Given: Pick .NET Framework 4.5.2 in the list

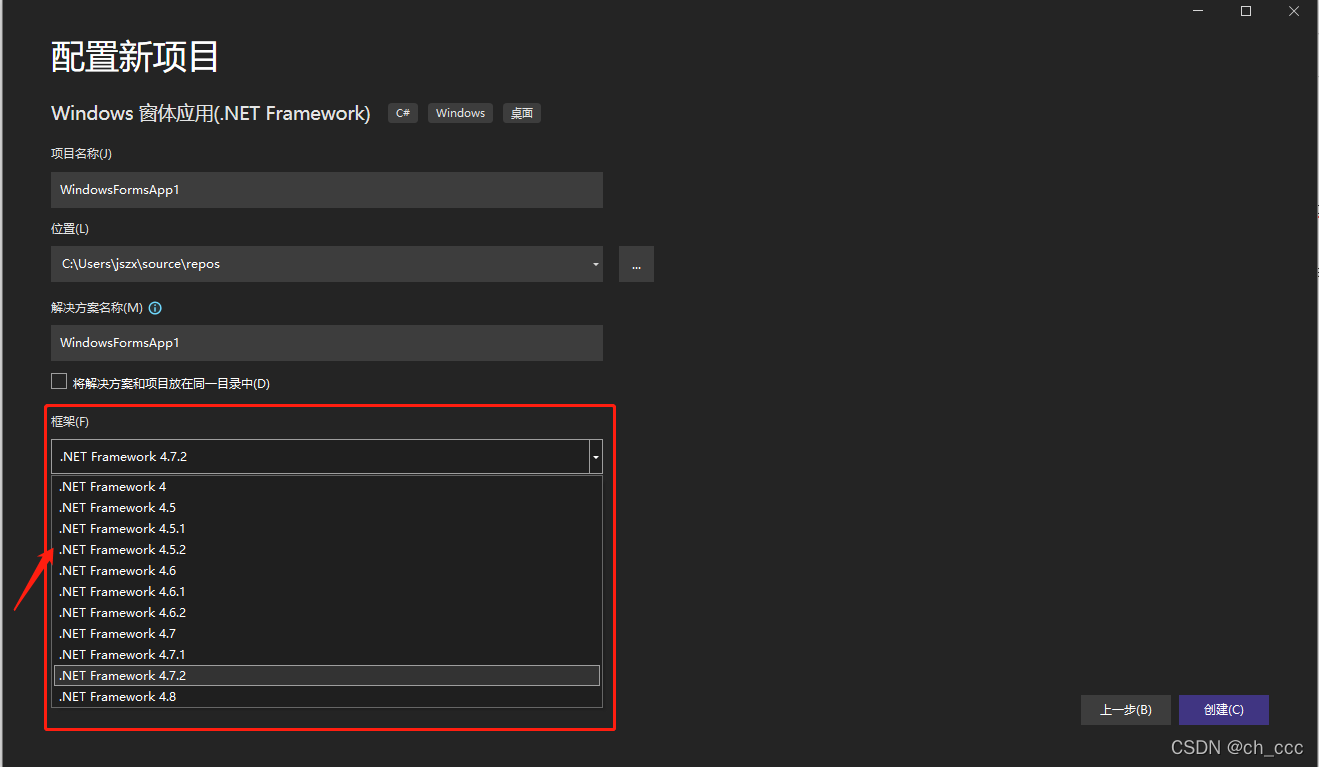Looking at the screenshot, I should (x=327, y=550).
